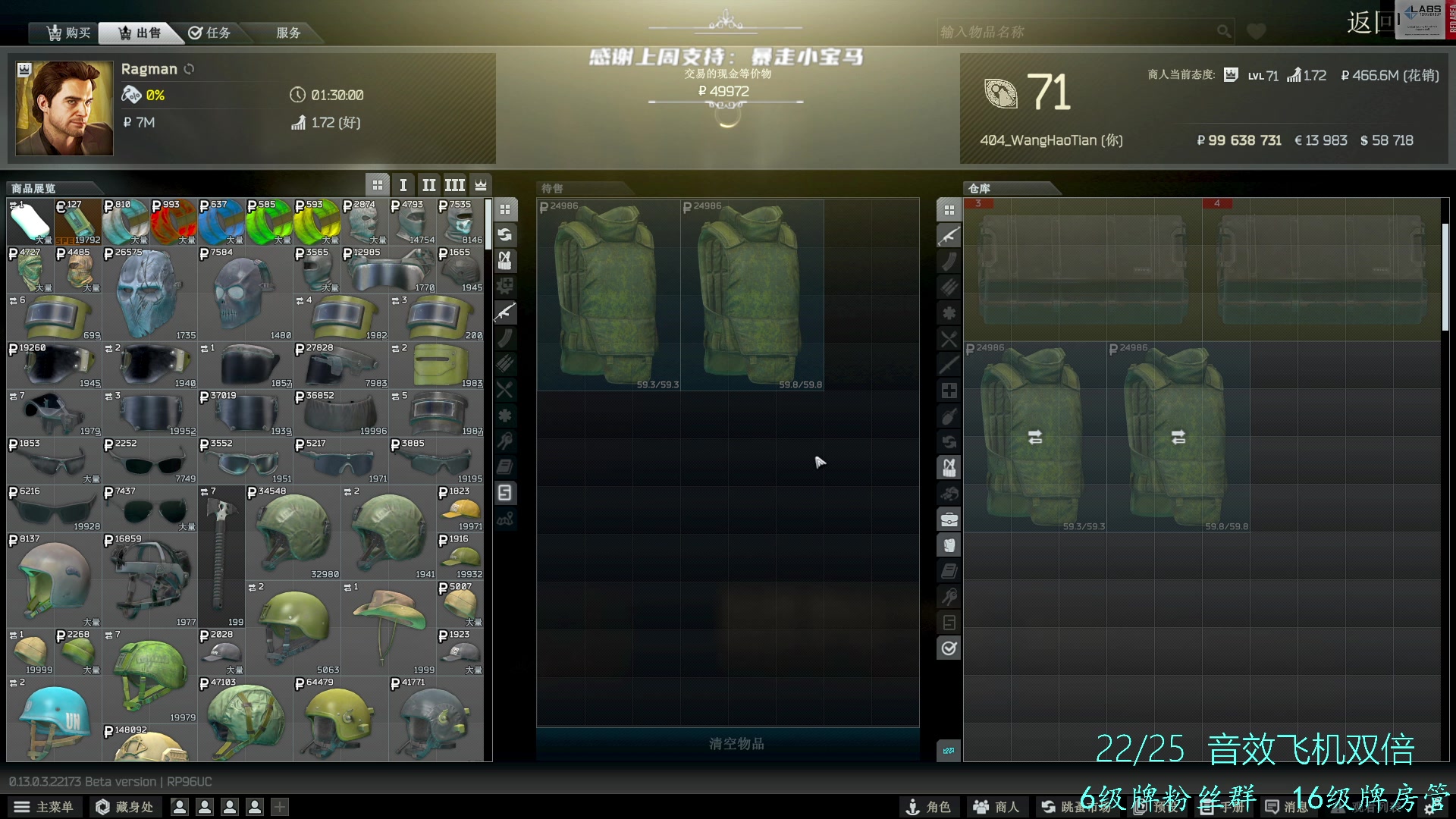Select the blue skull mask priced 26575

[x=149, y=293]
